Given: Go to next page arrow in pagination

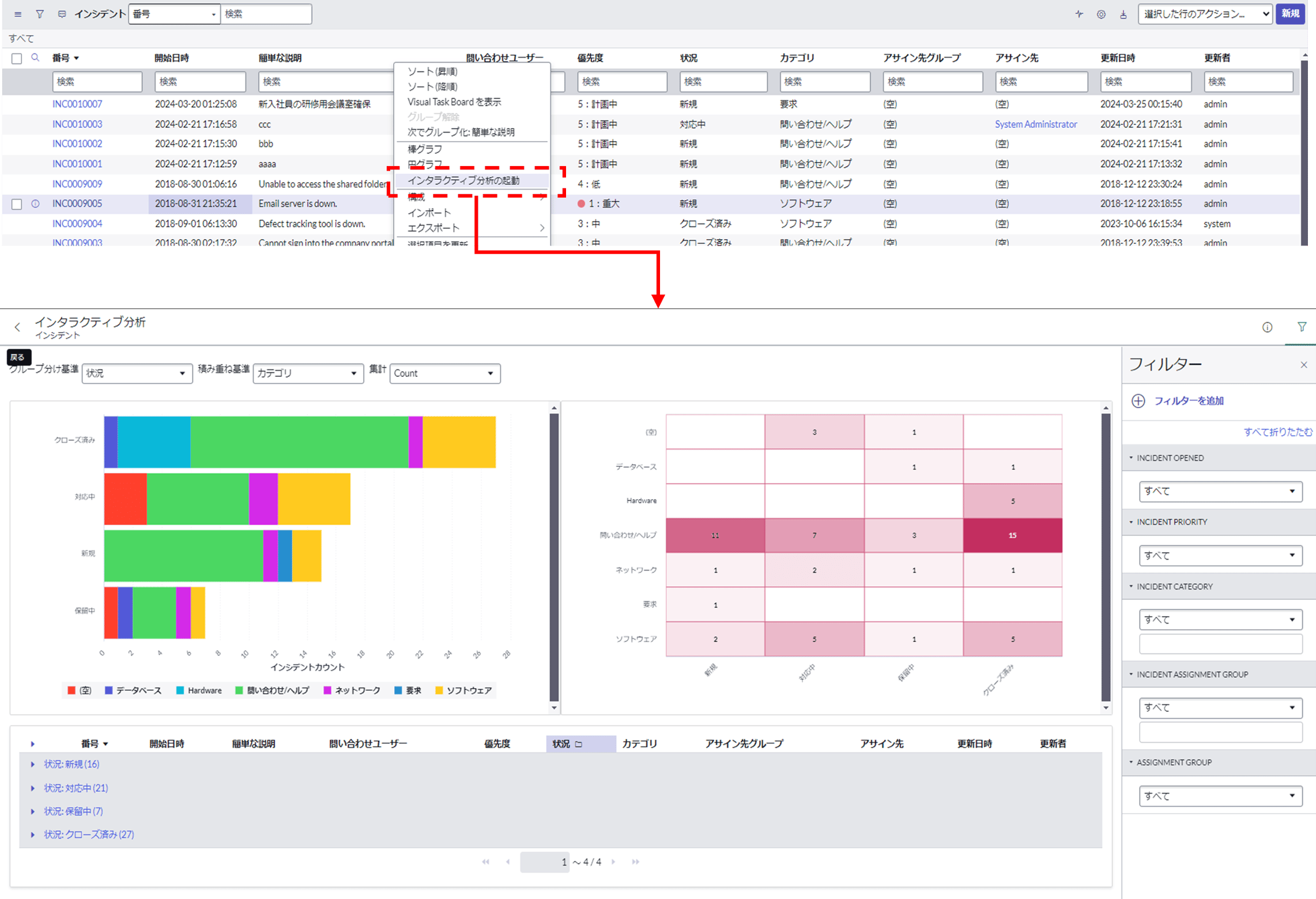Looking at the screenshot, I should pos(613,862).
